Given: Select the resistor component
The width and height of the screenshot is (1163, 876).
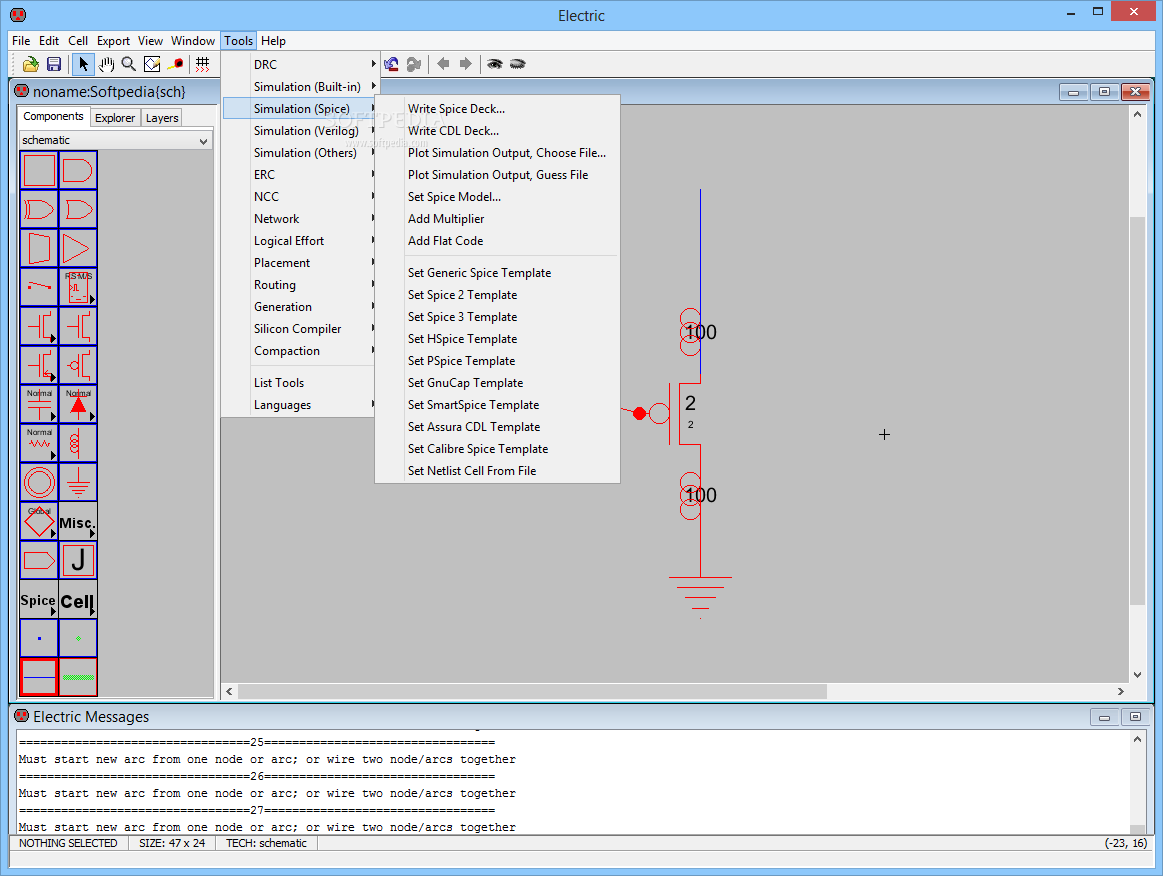Looking at the screenshot, I should 39,443.
